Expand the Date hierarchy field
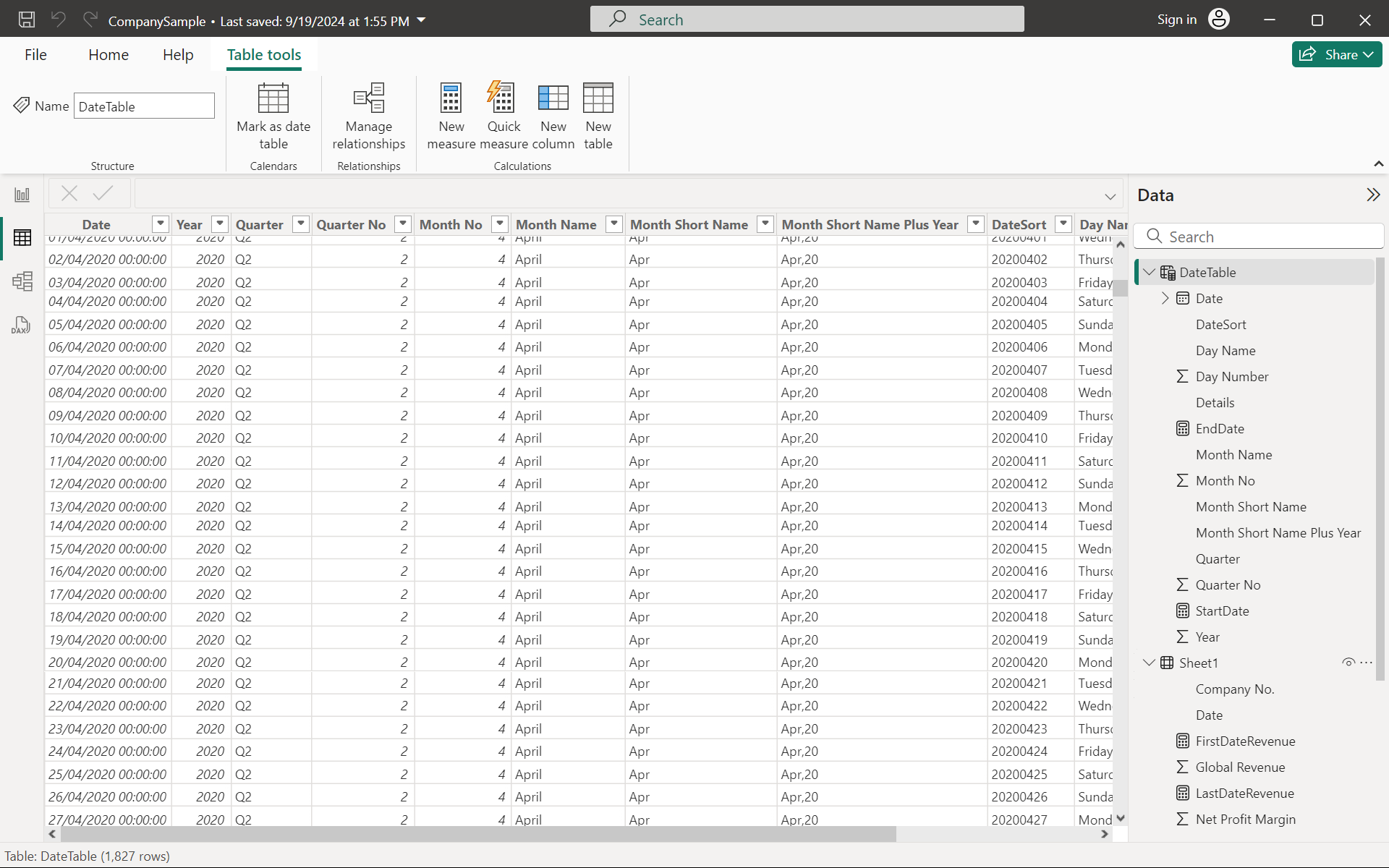 click(1165, 298)
